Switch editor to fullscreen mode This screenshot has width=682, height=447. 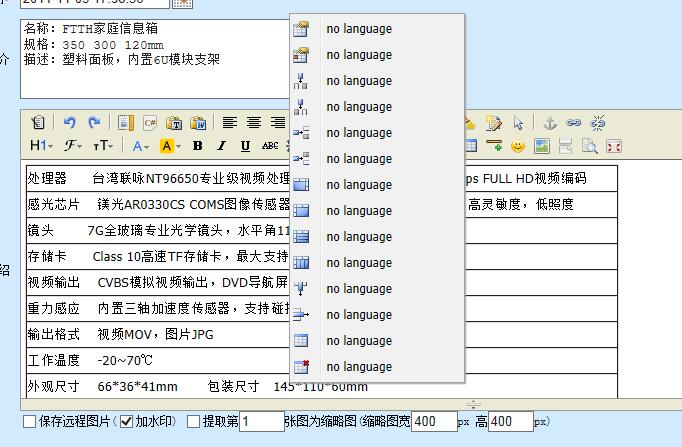[x=614, y=146]
